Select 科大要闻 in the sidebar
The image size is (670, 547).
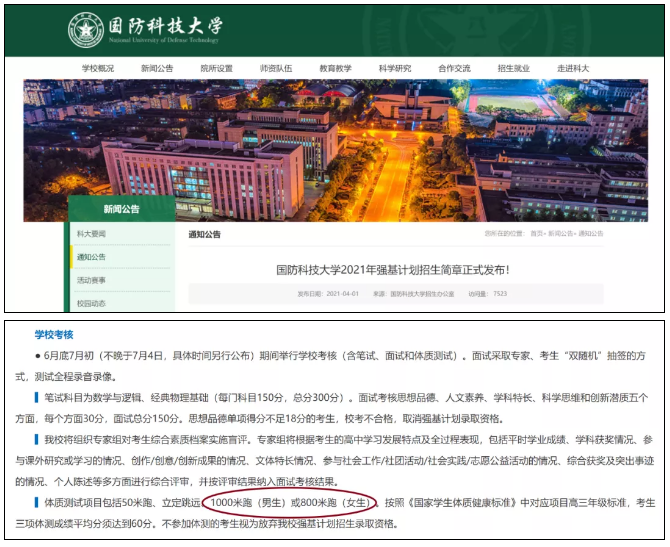coord(91,233)
